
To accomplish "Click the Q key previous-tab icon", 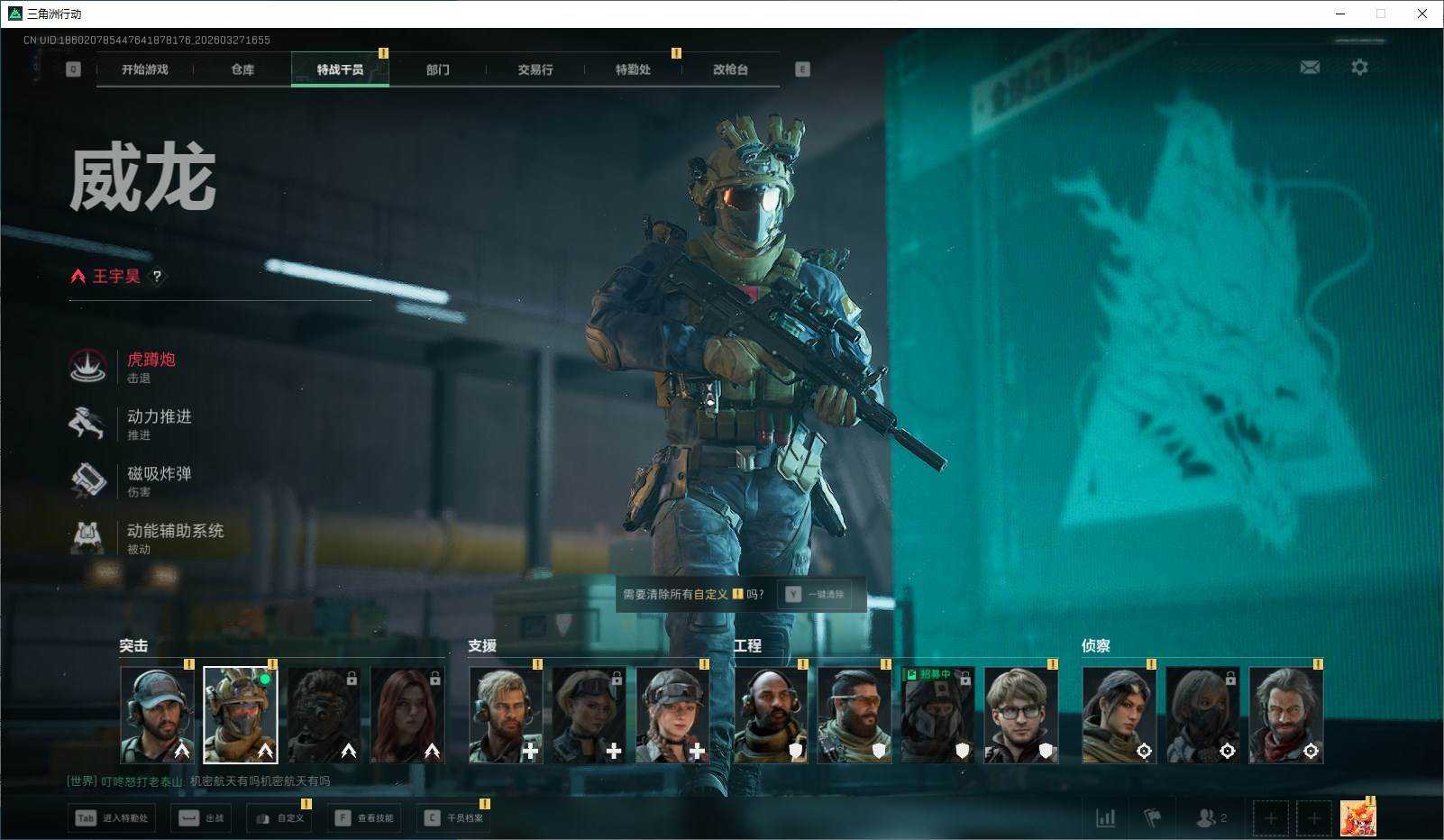I will click(x=74, y=69).
